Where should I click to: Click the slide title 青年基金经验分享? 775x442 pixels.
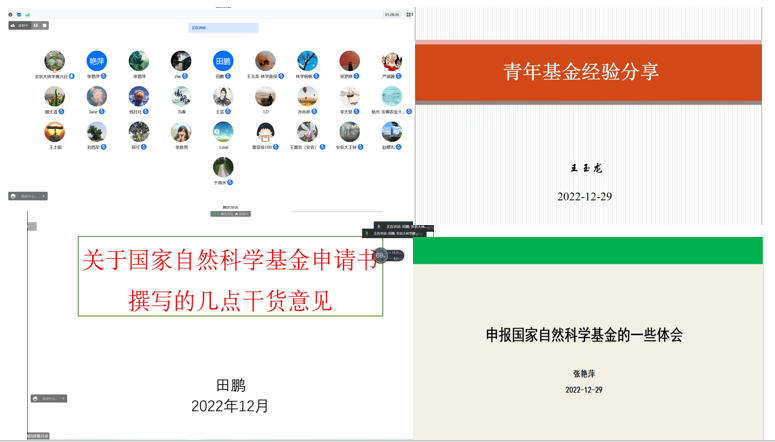point(581,72)
